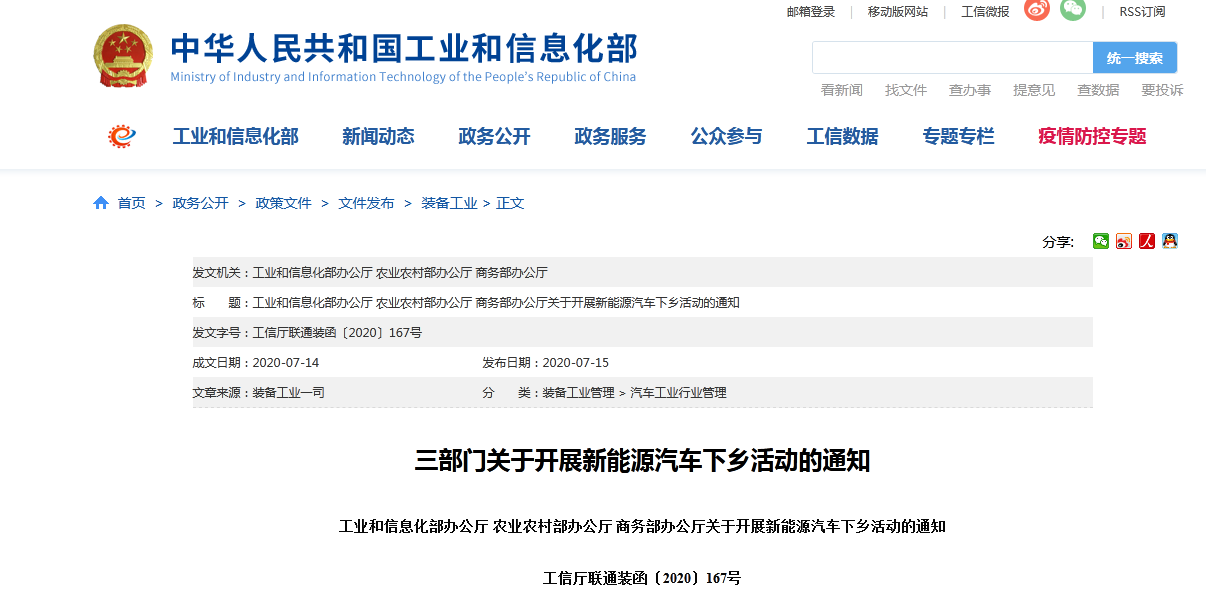Click the 发文字号 工信厅联通装函〔2020〕167号 text
The image size is (1206, 603).
click(307, 333)
